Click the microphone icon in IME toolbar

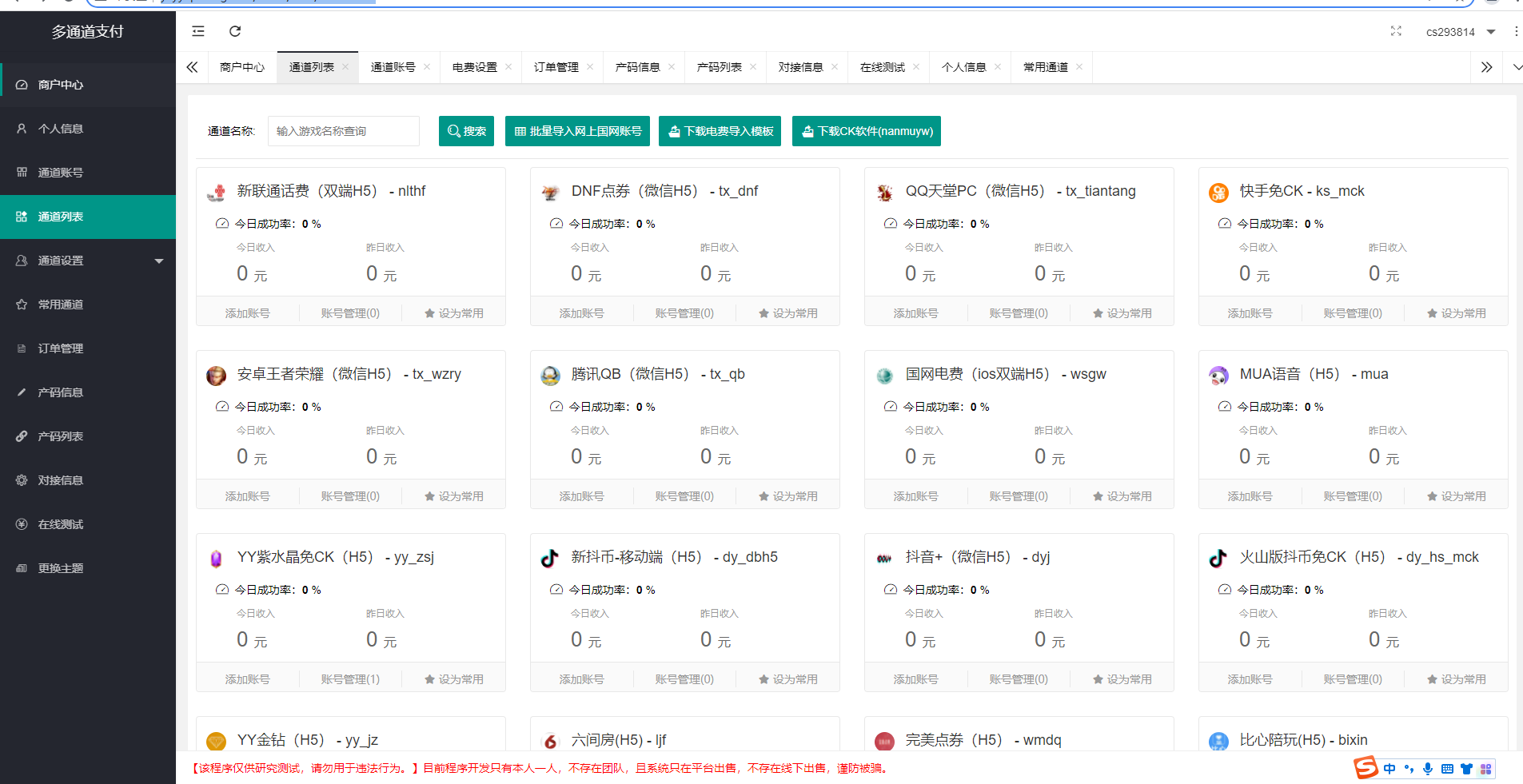pyautogui.click(x=1428, y=769)
